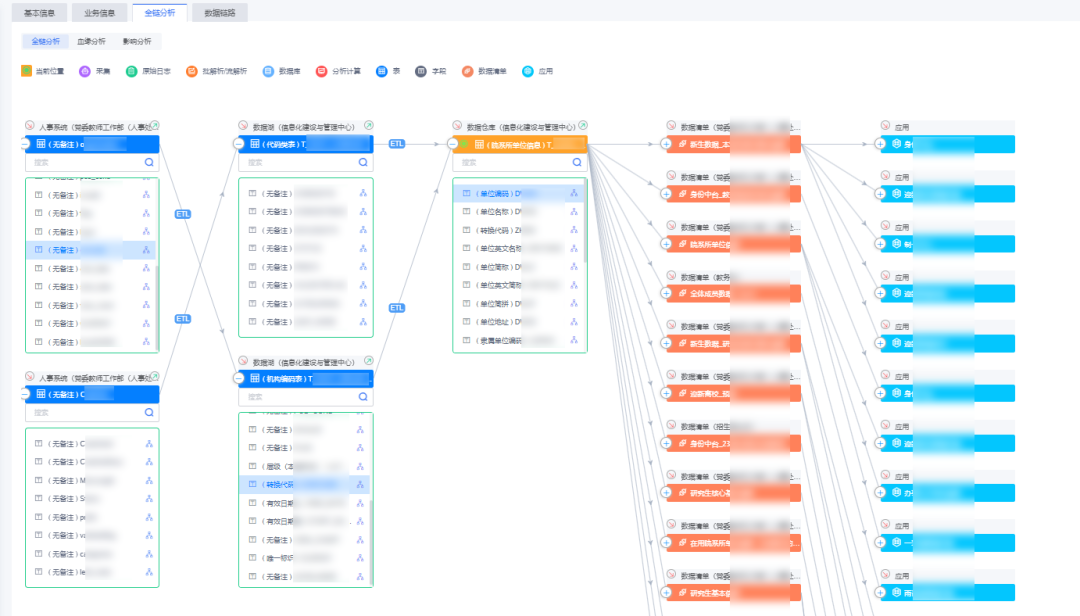Click search magnifier in 代码类表 node

coord(363,161)
